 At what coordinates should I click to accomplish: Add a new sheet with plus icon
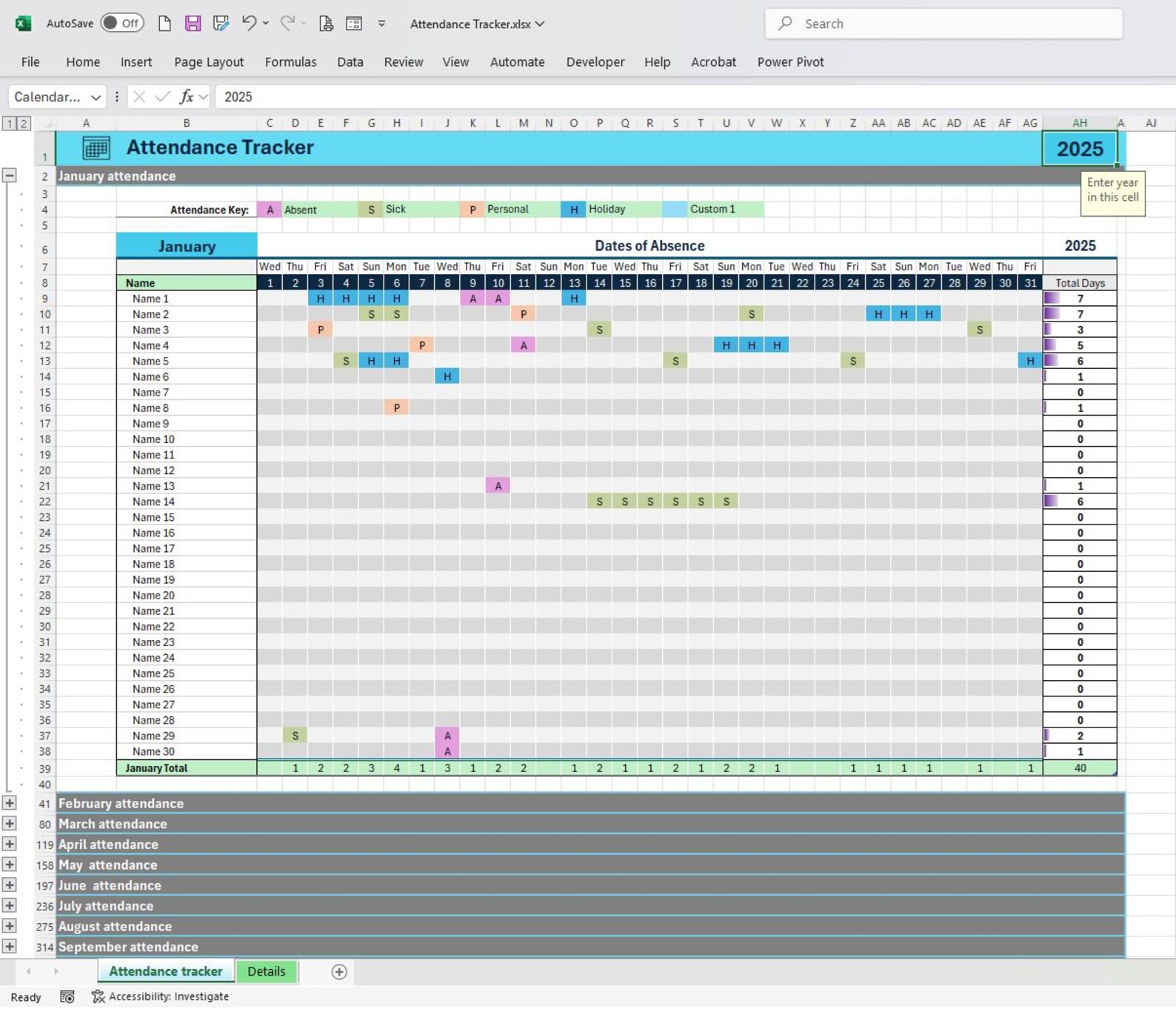(x=339, y=972)
